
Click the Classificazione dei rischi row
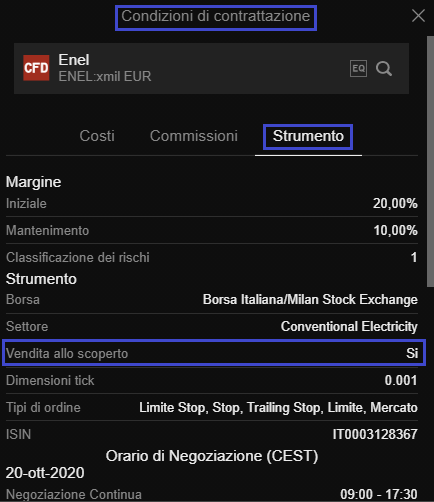tap(212, 257)
